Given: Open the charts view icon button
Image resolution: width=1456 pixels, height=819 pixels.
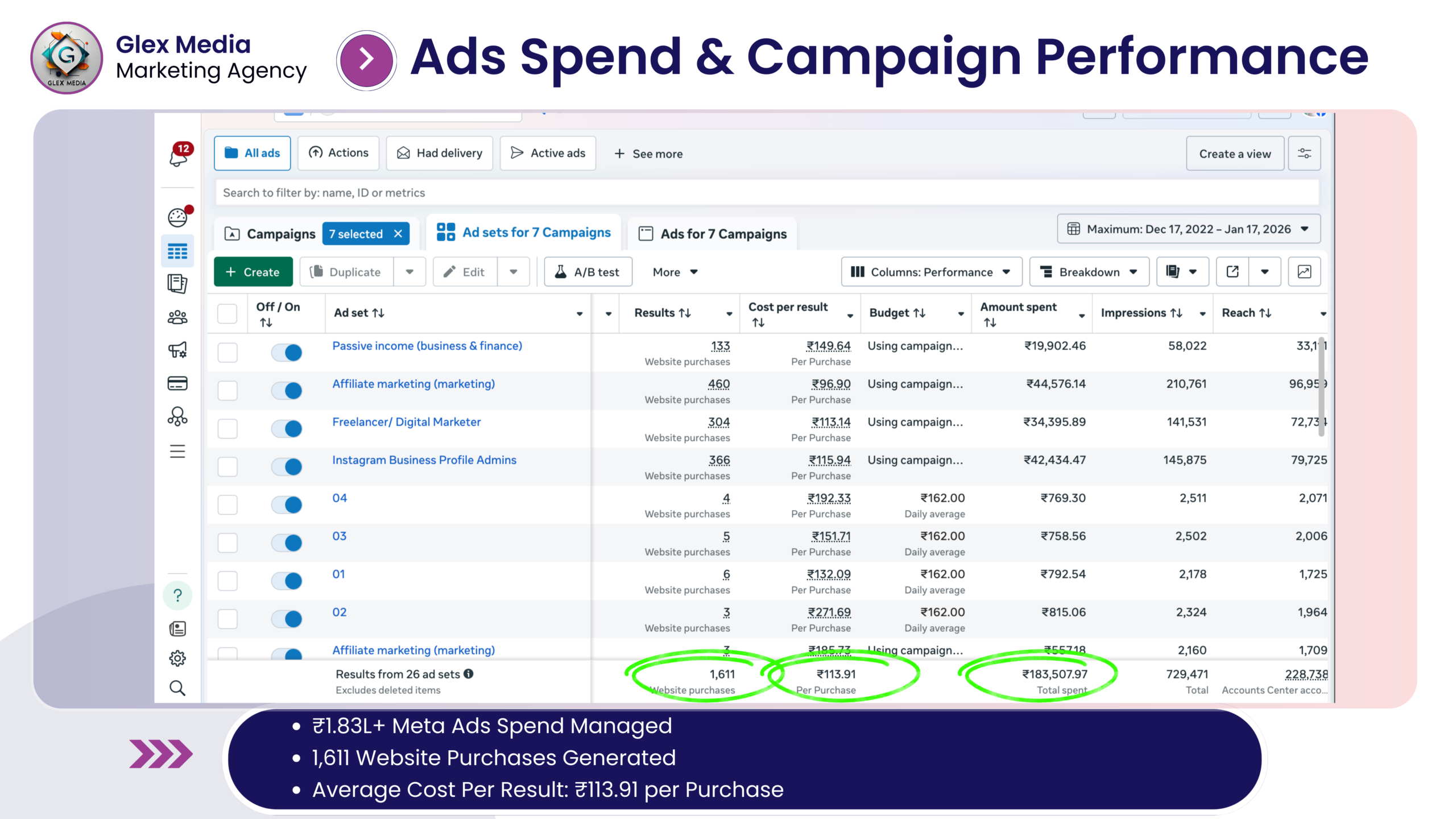Looking at the screenshot, I should [x=1304, y=272].
